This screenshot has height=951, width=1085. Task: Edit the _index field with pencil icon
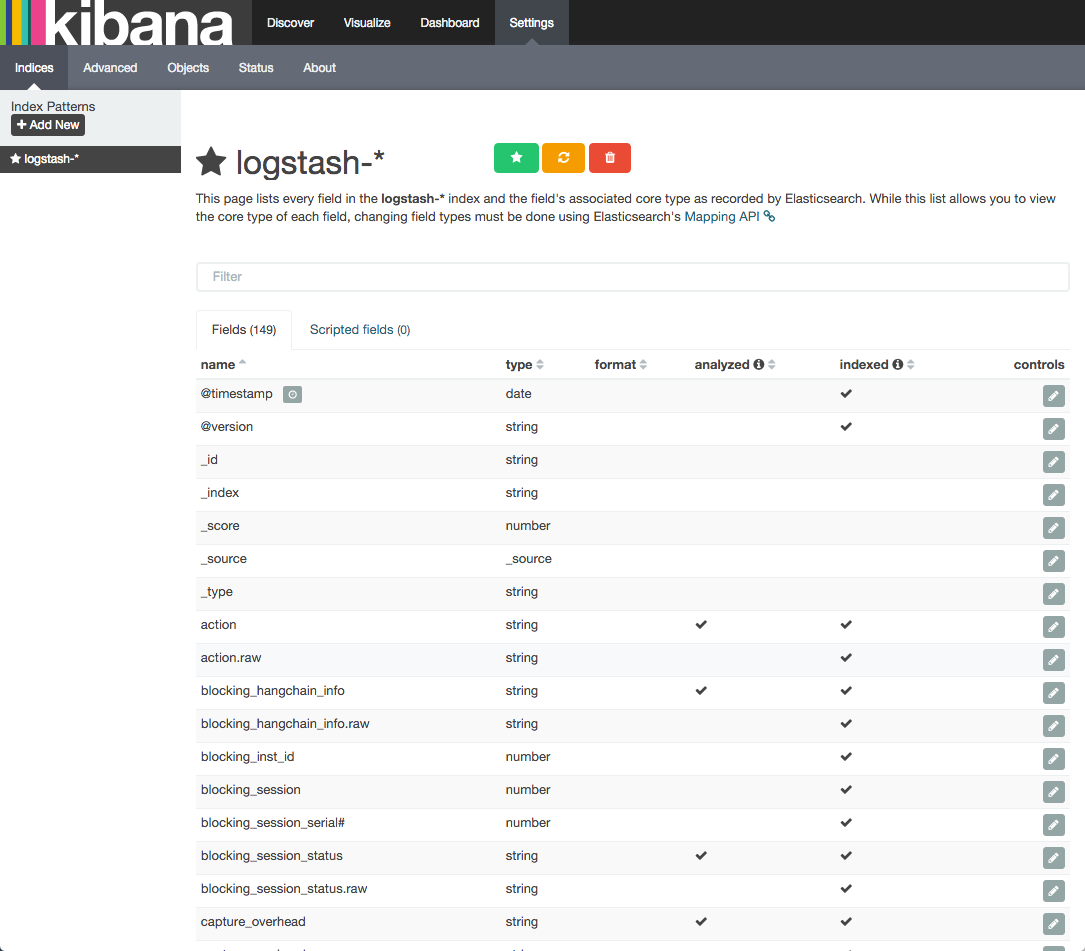(x=1053, y=495)
